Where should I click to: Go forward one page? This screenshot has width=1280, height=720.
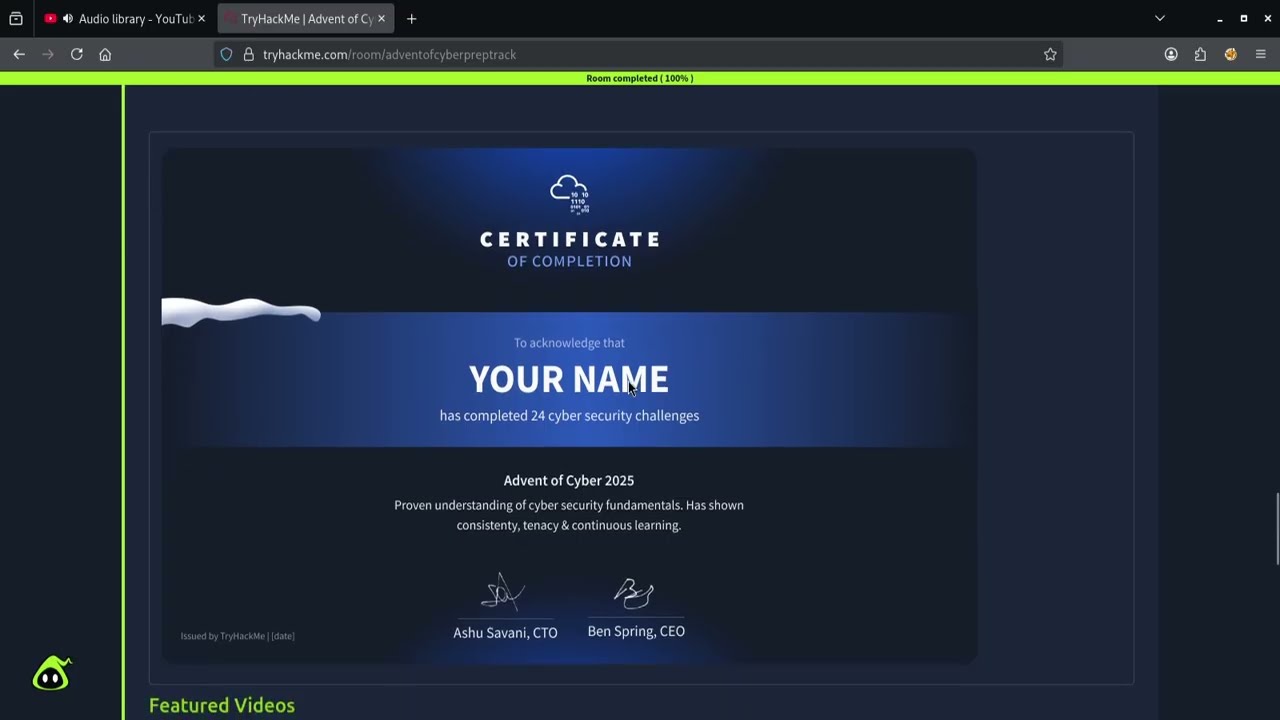click(x=47, y=55)
